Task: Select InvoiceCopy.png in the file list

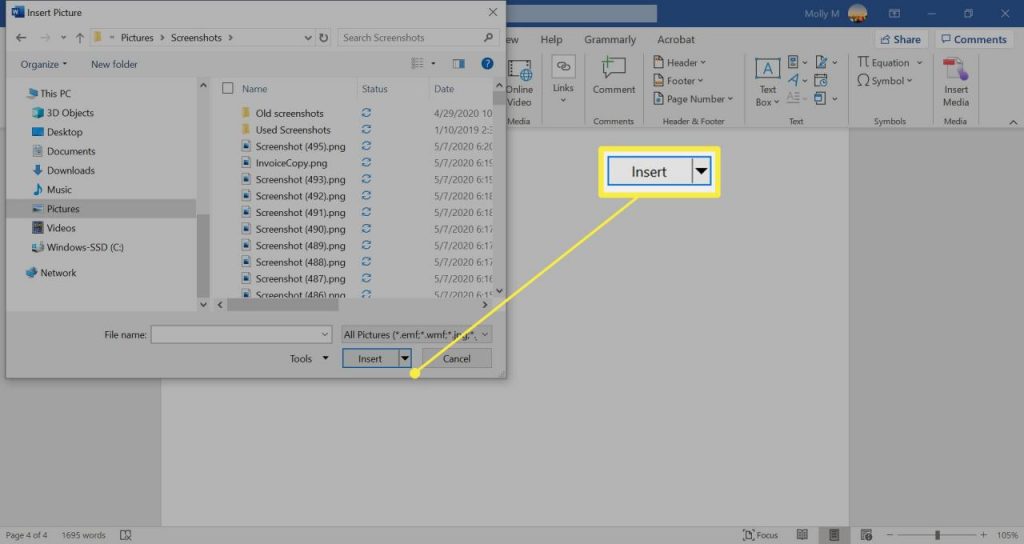Action: click(291, 163)
